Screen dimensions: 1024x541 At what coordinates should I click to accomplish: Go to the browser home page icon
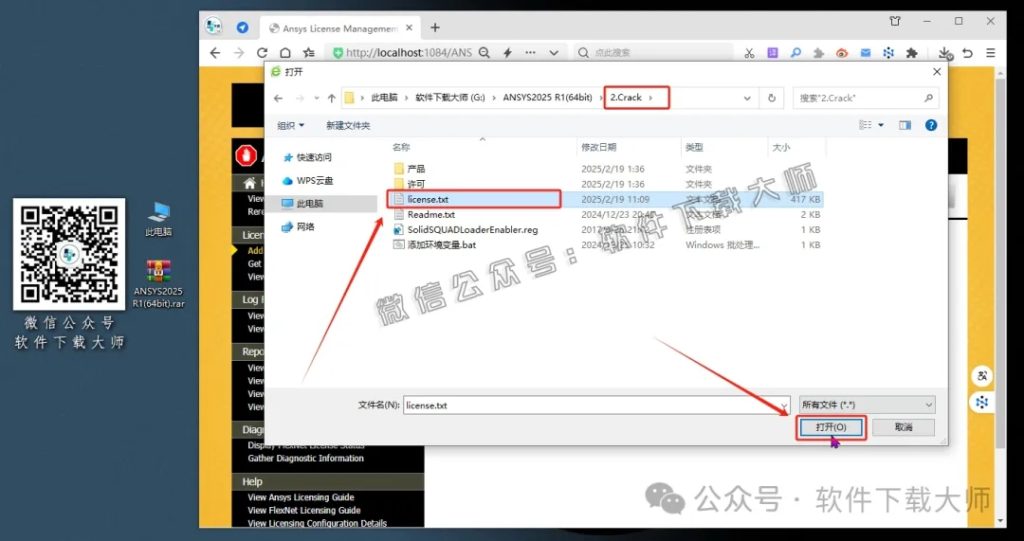click(285, 53)
